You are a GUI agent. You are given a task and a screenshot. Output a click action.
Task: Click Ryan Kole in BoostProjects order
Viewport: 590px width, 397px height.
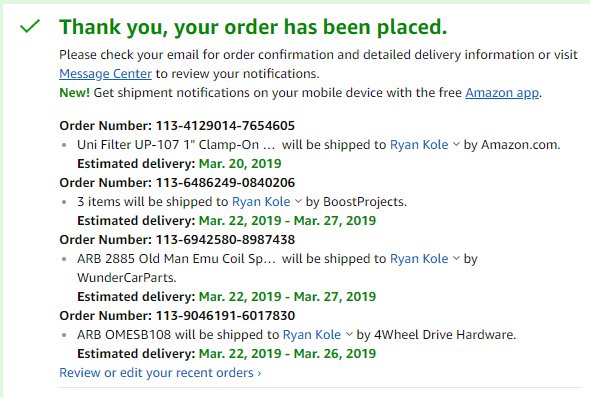(x=261, y=202)
